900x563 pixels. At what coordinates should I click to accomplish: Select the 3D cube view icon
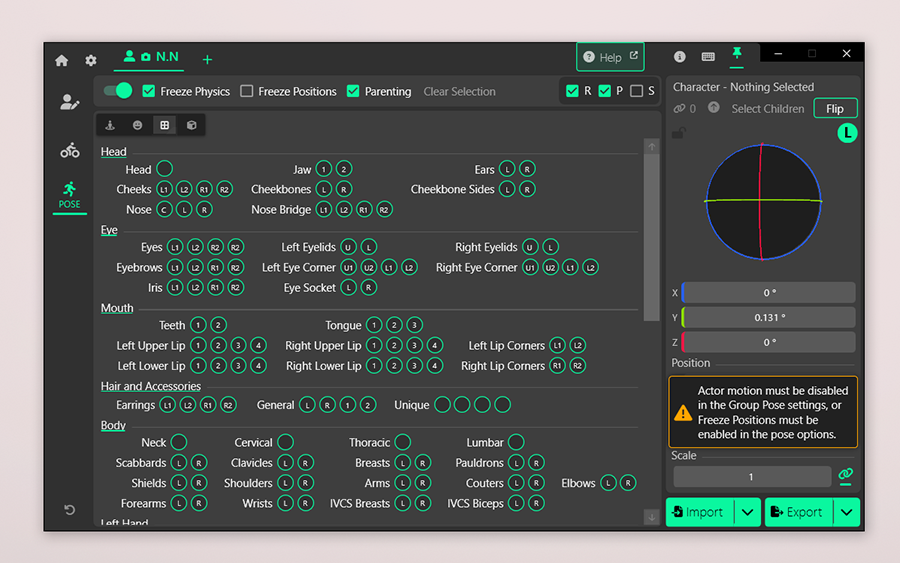(x=191, y=125)
